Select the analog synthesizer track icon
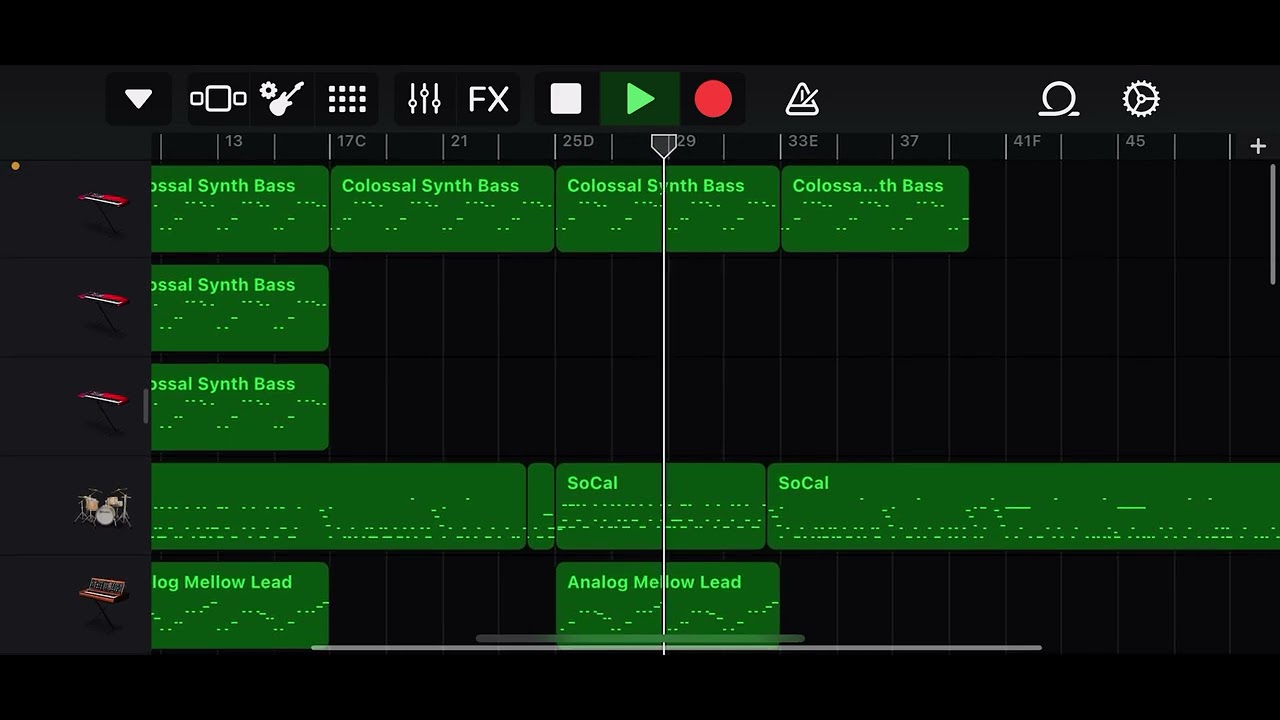 [x=103, y=602]
